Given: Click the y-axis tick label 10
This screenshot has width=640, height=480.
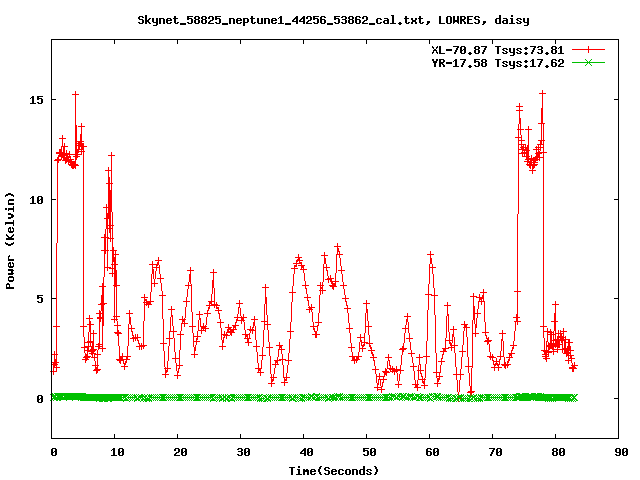Looking at the screenshot, I should point(36,200).
